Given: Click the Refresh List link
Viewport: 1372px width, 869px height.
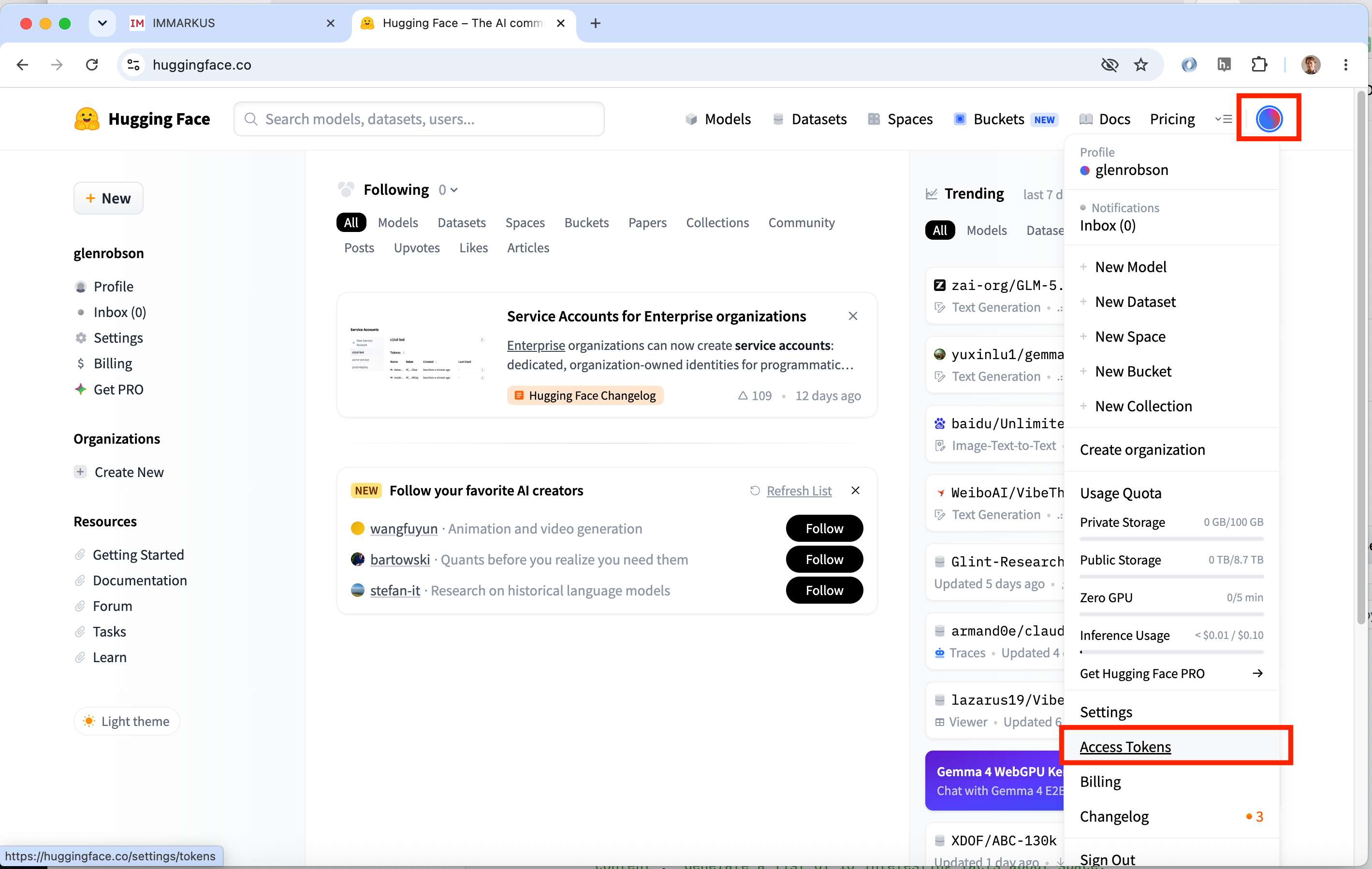Looking at the screenshot, I should [799, 490].
